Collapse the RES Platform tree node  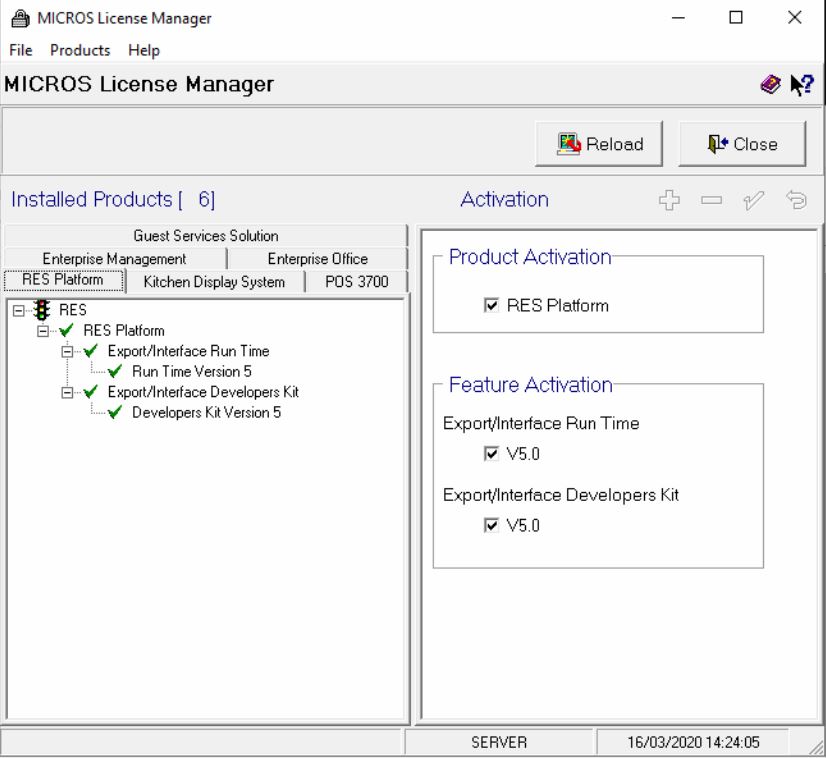click(43, 331)
